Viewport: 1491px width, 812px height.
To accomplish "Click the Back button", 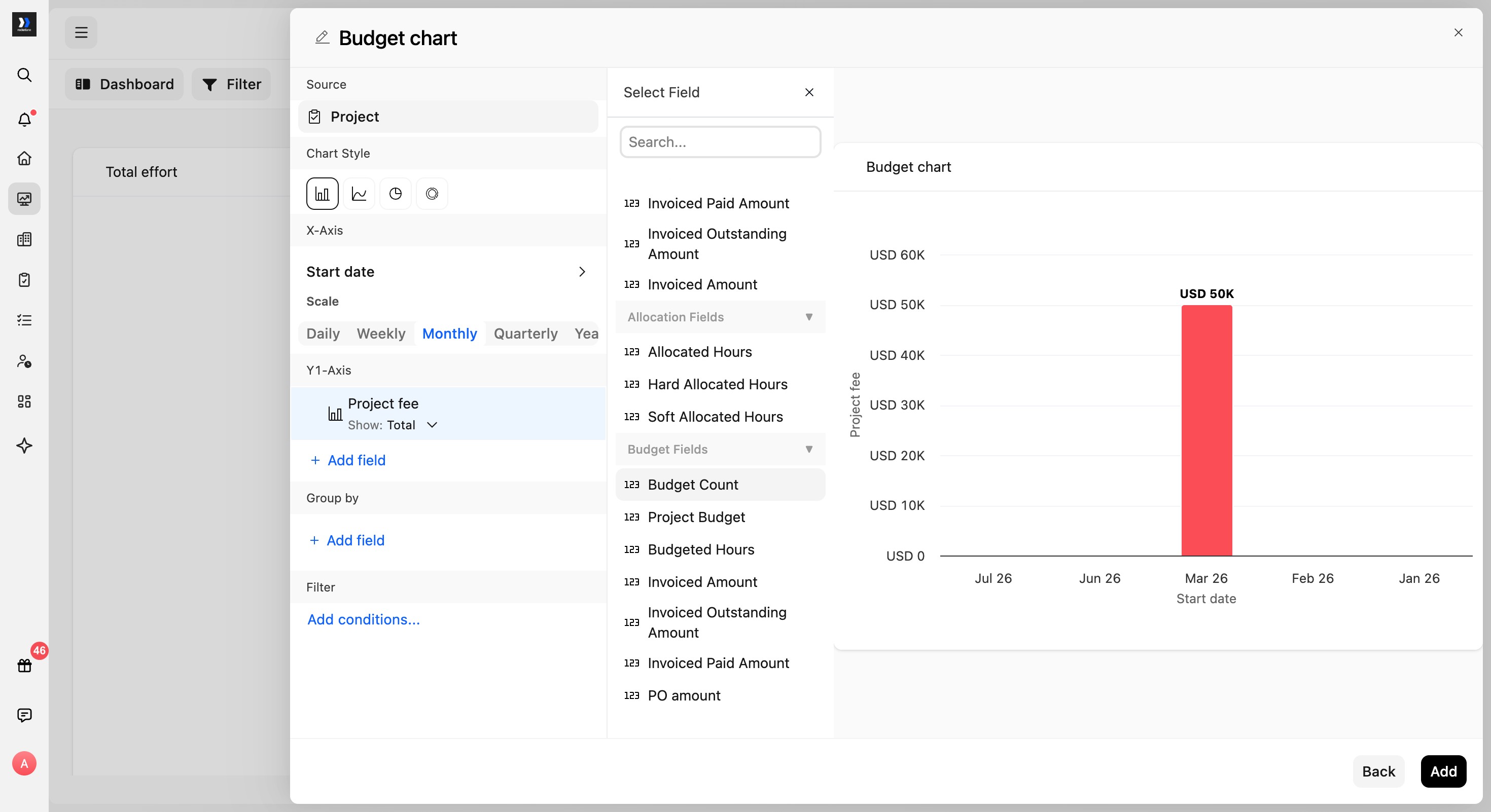I will tap(1378, 771).
